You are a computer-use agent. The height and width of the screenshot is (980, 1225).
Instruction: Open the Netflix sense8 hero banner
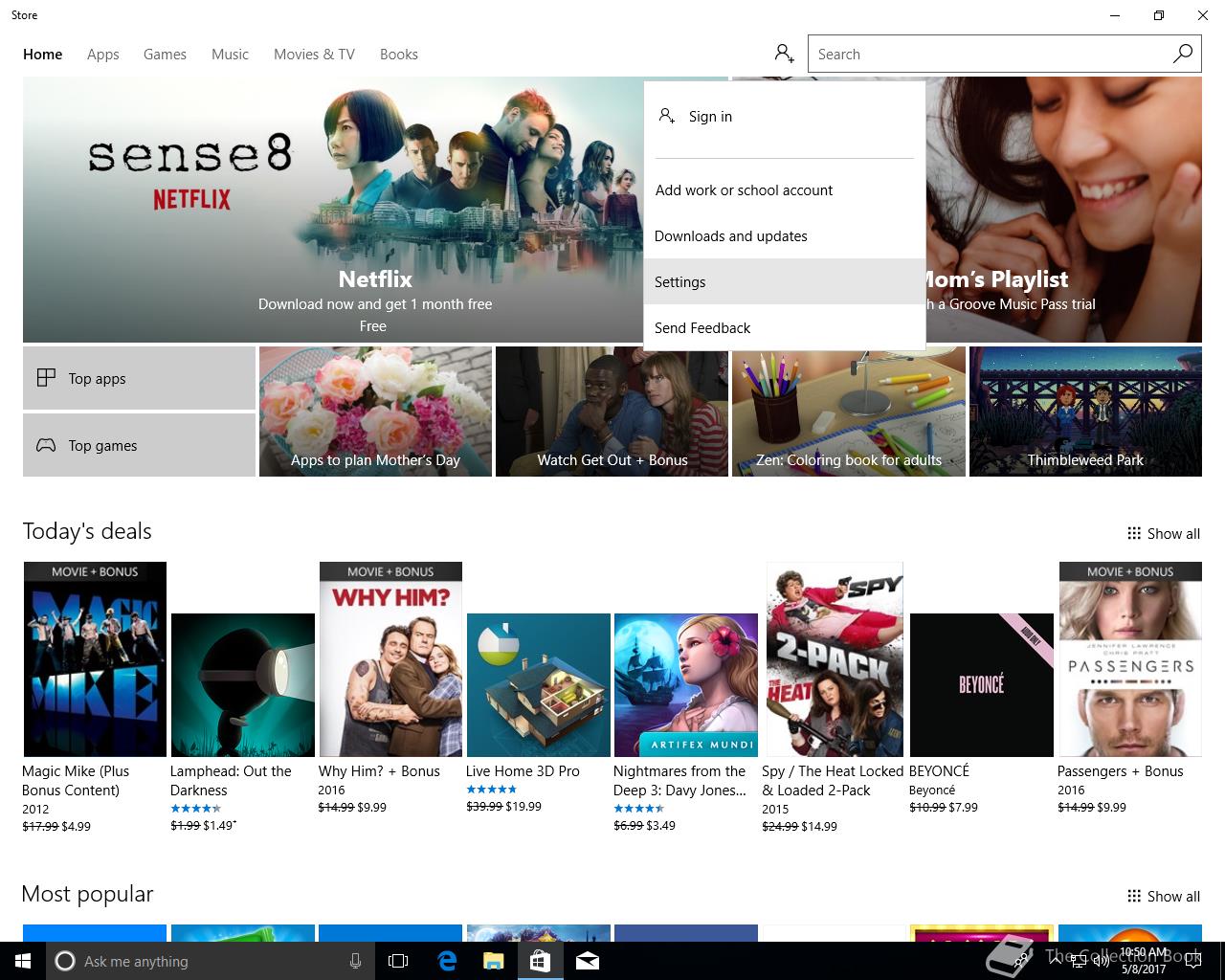coord(333,210)
